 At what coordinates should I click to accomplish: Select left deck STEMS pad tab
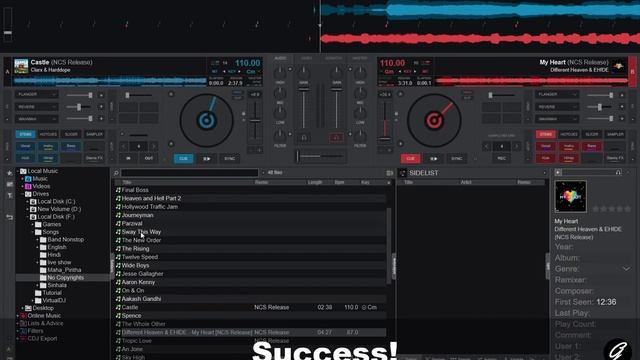click(25, 134)
